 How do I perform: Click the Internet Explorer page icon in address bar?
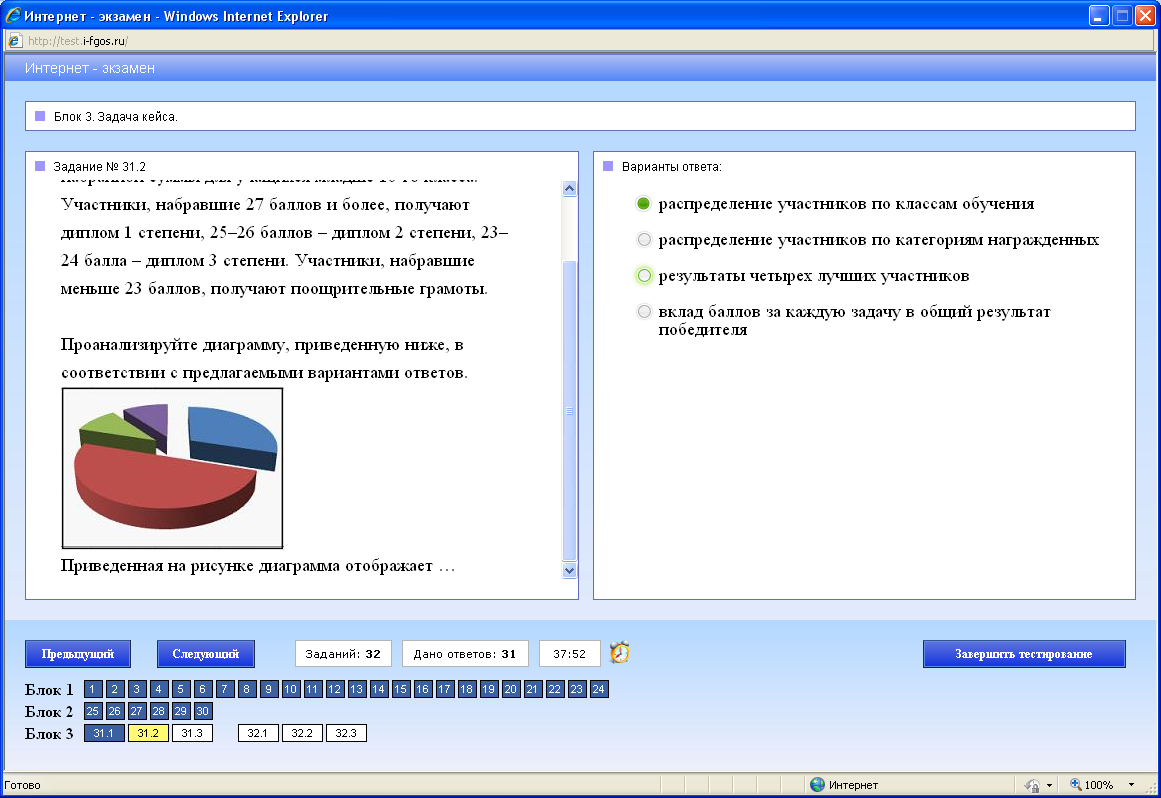15,41
